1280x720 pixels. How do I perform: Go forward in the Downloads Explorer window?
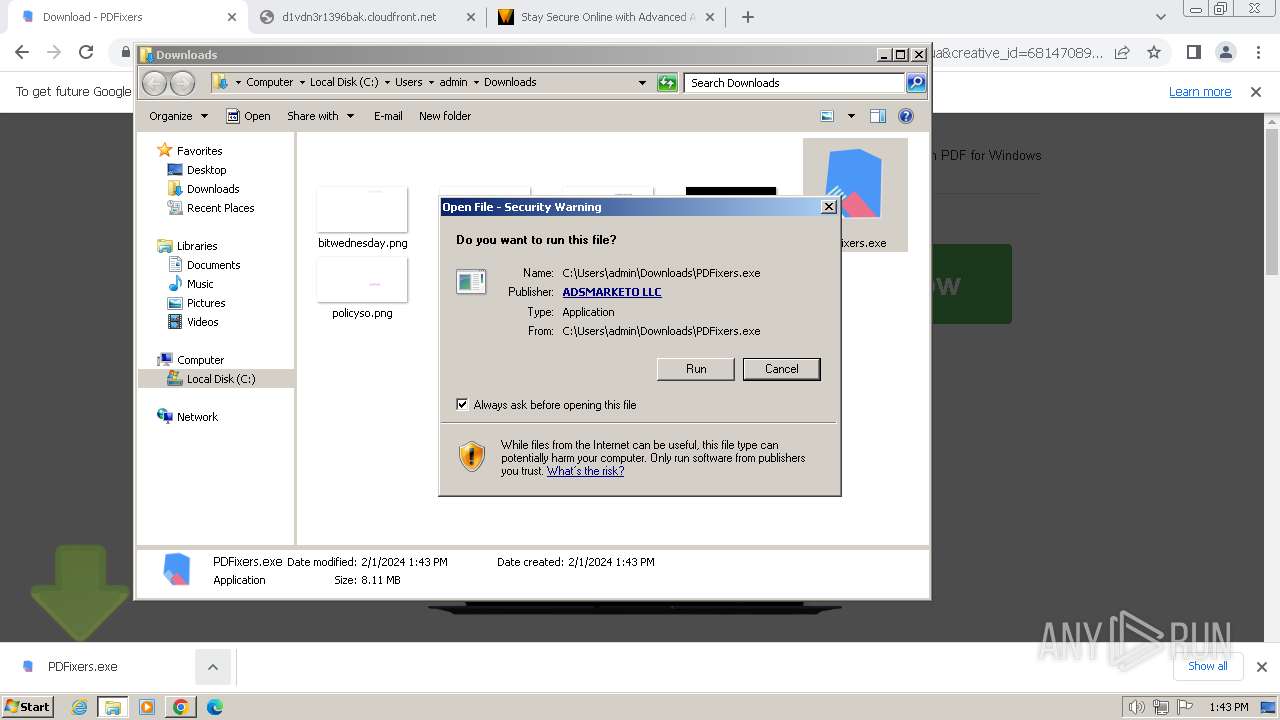[x=182, y=83]
